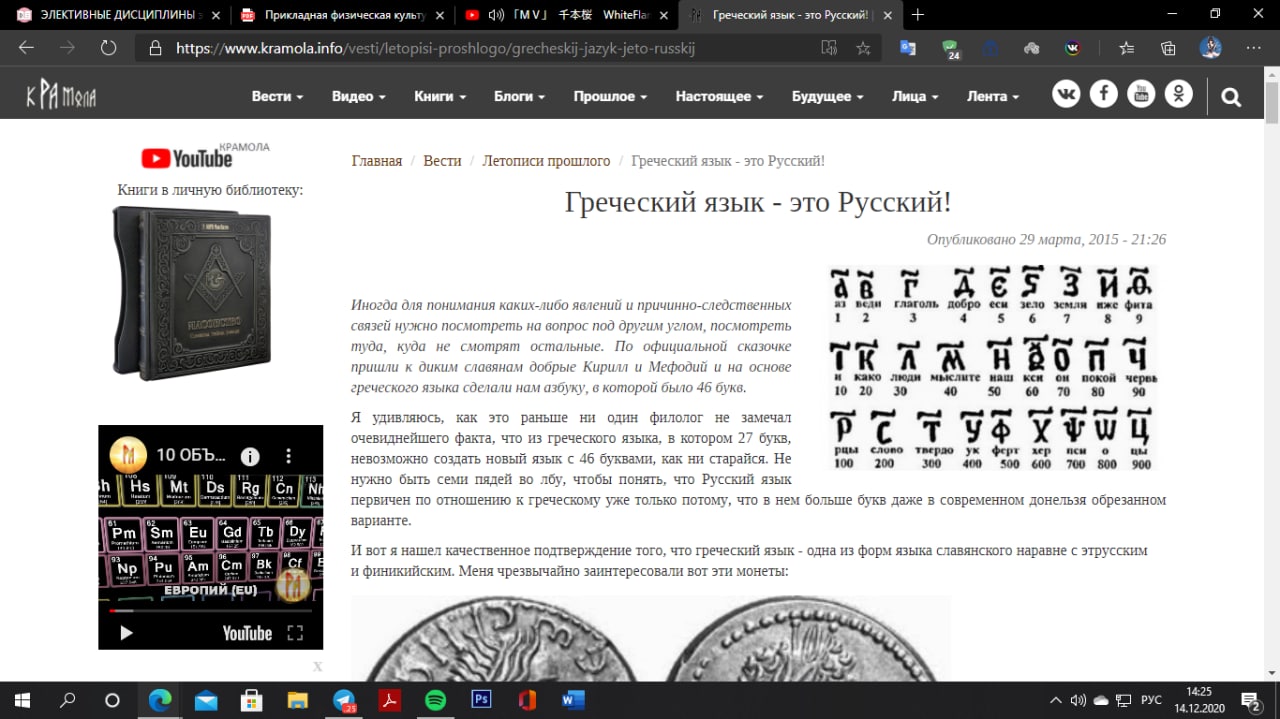This screenshot has height=719, width=1280.
Task: Visit Kramola YouTube channel header icon
Action: tap(1141, 94)
